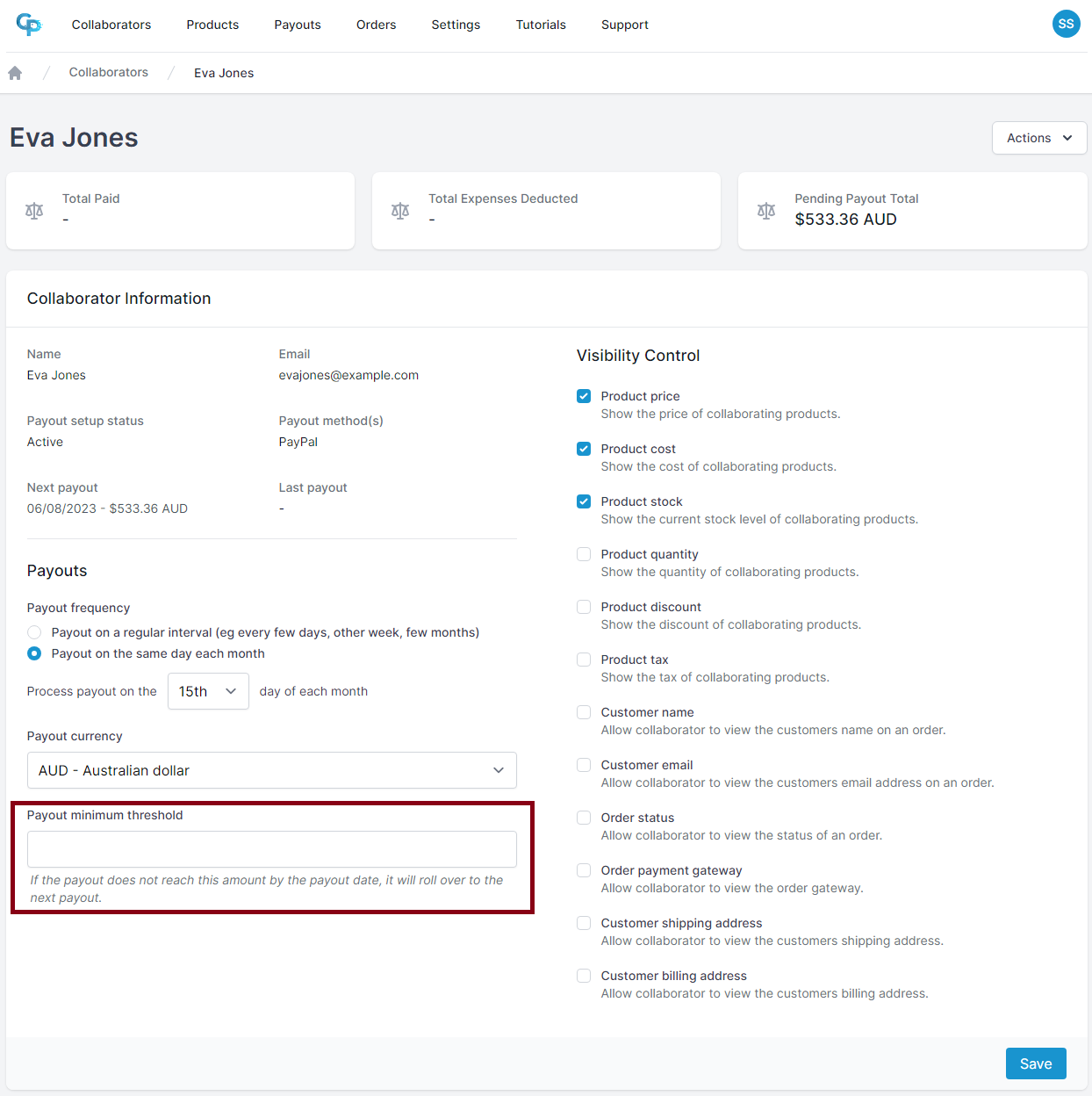Image resolution: width=1092 pixels, height=1096 pixels.
Task: Enable the Product discount checkbox
Action: [x=584, y=607]
